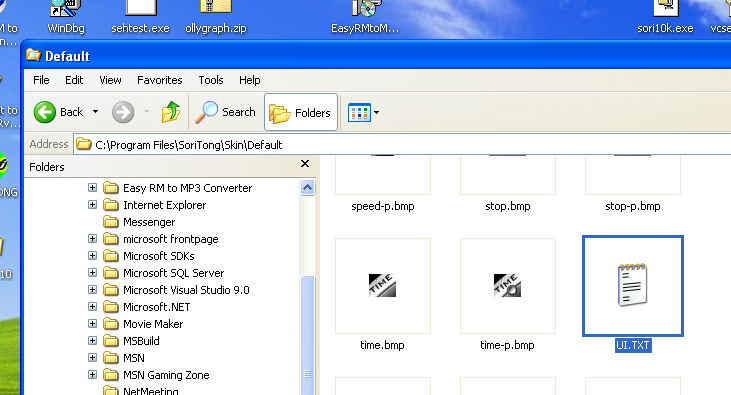
Task: Select ollygraph.zip desktop icon
Action: 216,17
